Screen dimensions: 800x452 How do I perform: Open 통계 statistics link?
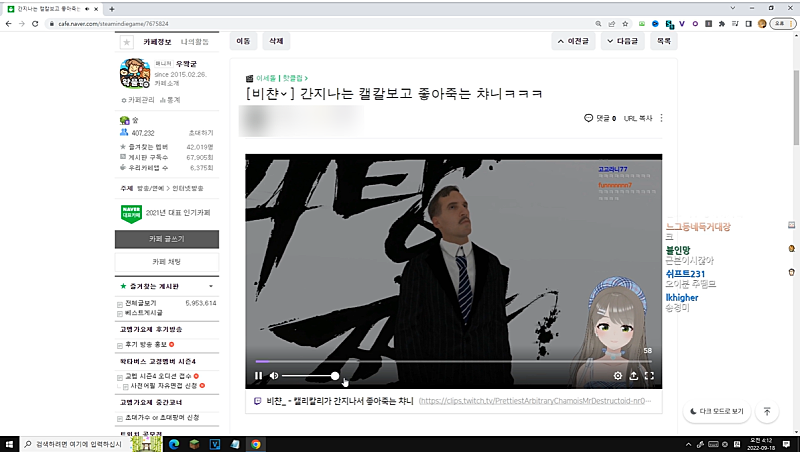click(170, 100)
